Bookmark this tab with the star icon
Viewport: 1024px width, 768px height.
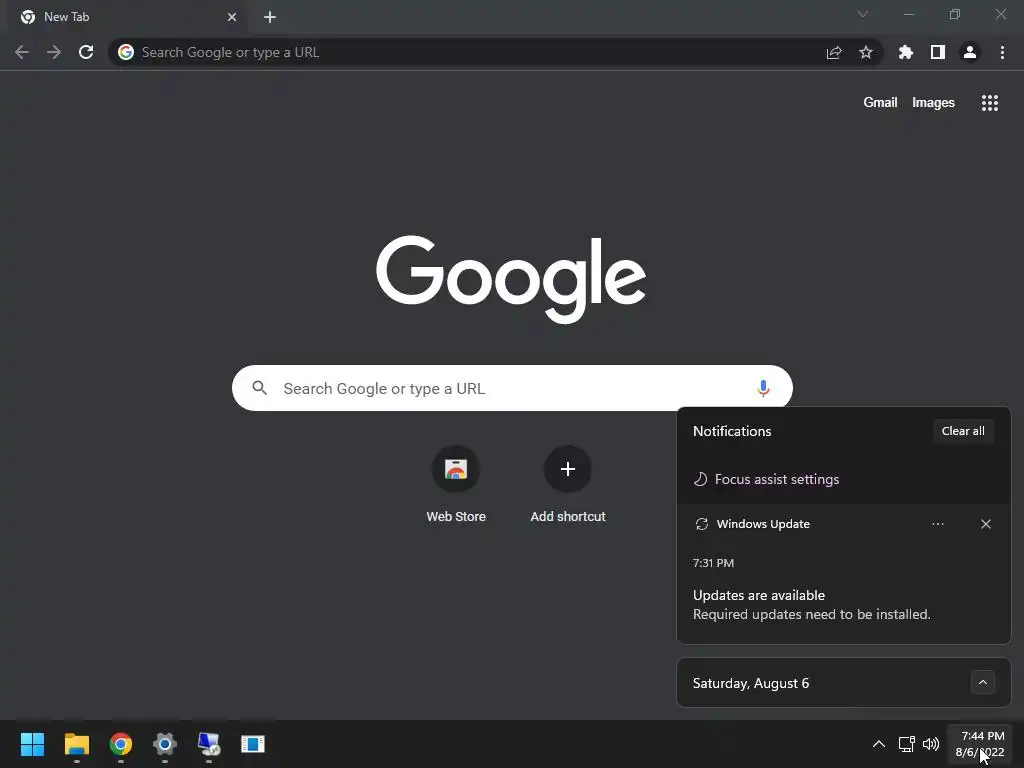[866, 52]
